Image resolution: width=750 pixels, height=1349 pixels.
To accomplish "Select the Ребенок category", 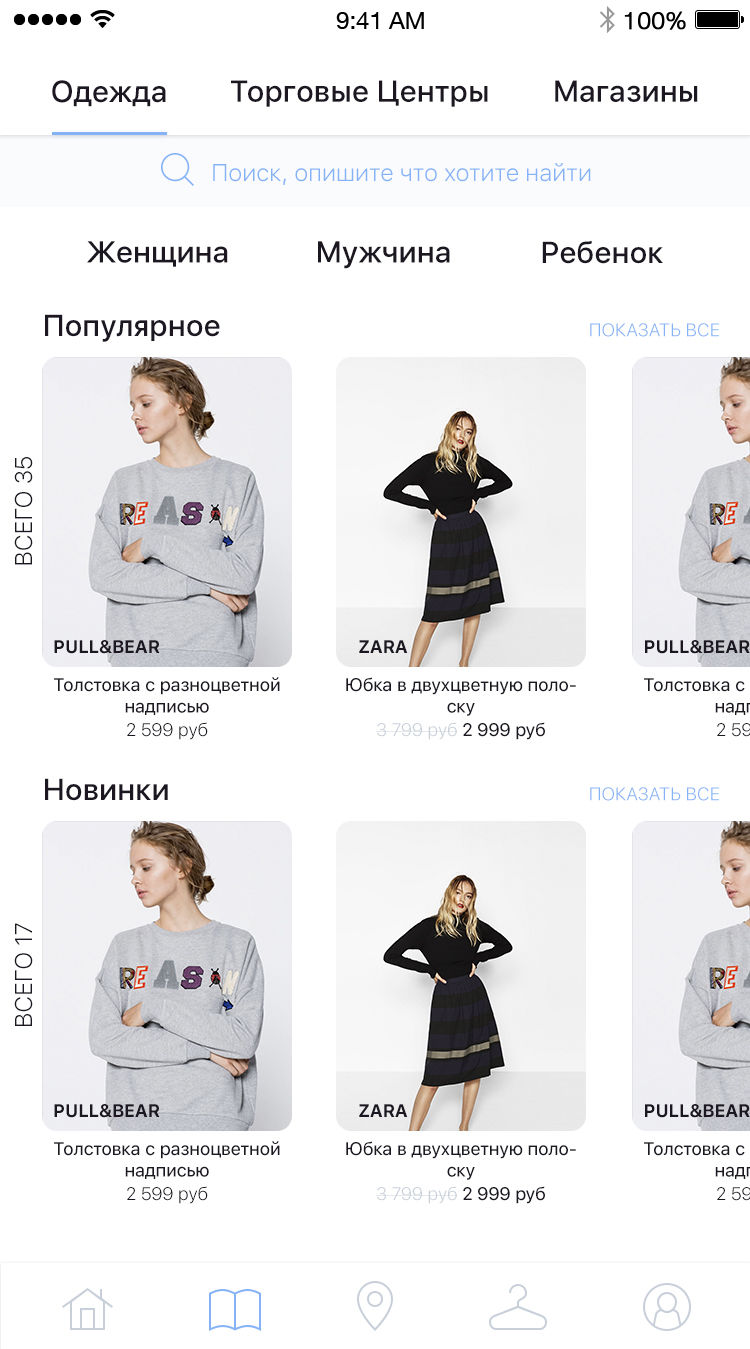I will [x=602, y=252].
